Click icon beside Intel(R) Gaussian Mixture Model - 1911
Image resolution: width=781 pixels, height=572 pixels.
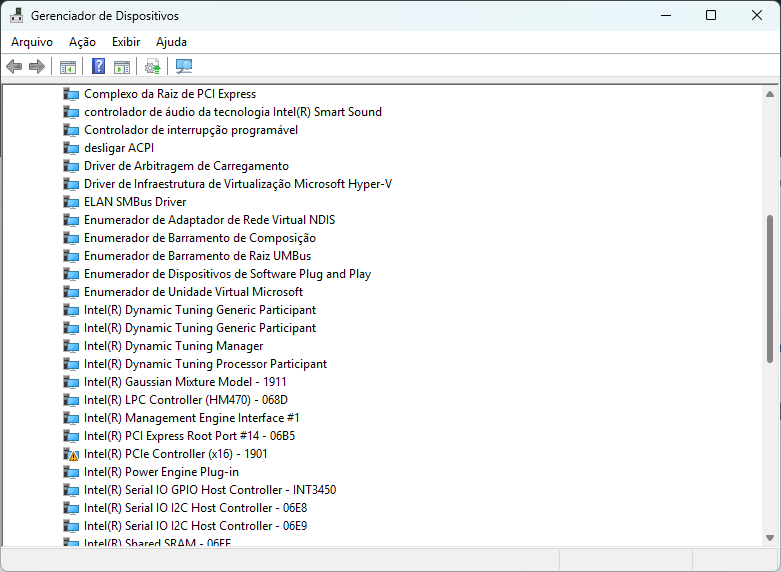pos(71,382)
